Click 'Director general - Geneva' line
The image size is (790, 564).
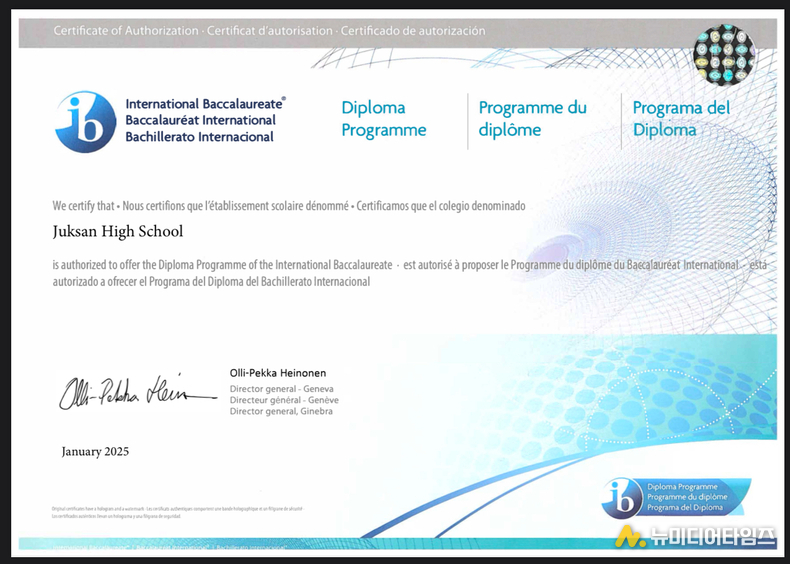[x=282, y=389]
